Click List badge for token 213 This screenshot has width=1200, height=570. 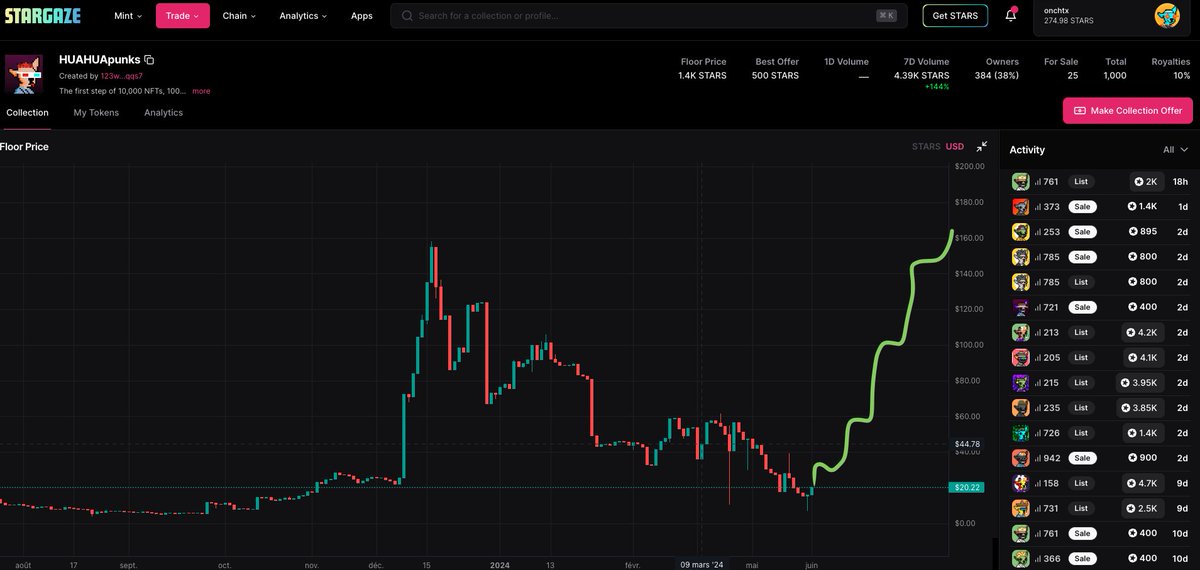pyautogui.click(x=1081, y=332)
